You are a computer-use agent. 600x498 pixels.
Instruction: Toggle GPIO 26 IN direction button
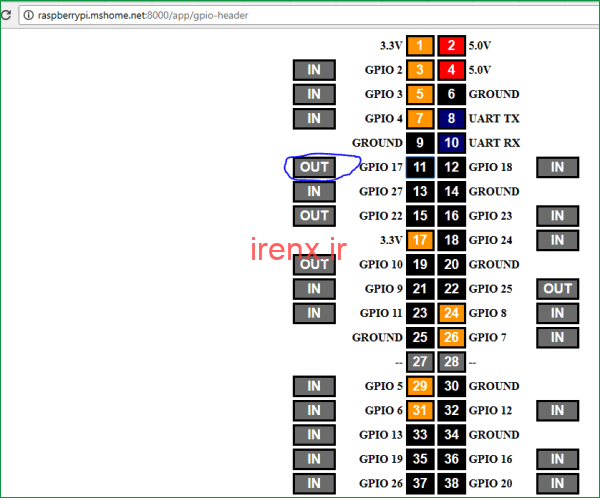[314, 483]
